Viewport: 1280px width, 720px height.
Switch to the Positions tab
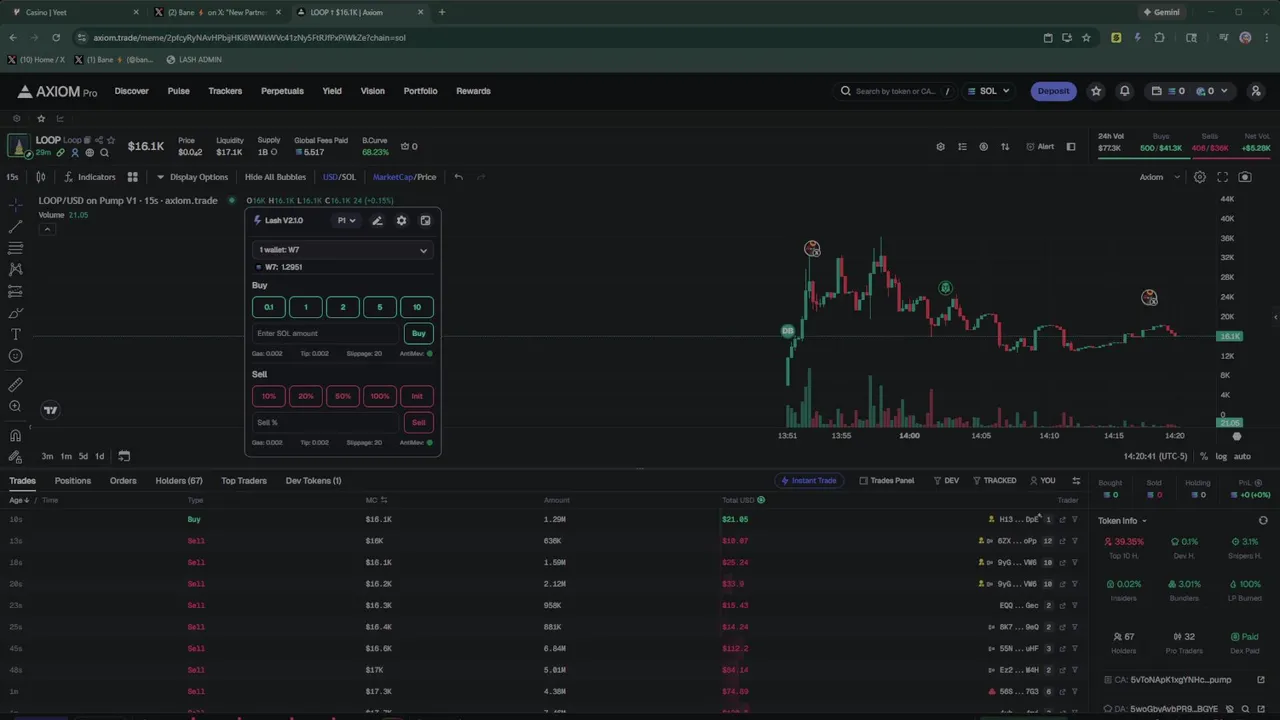[x=73, y=481]
